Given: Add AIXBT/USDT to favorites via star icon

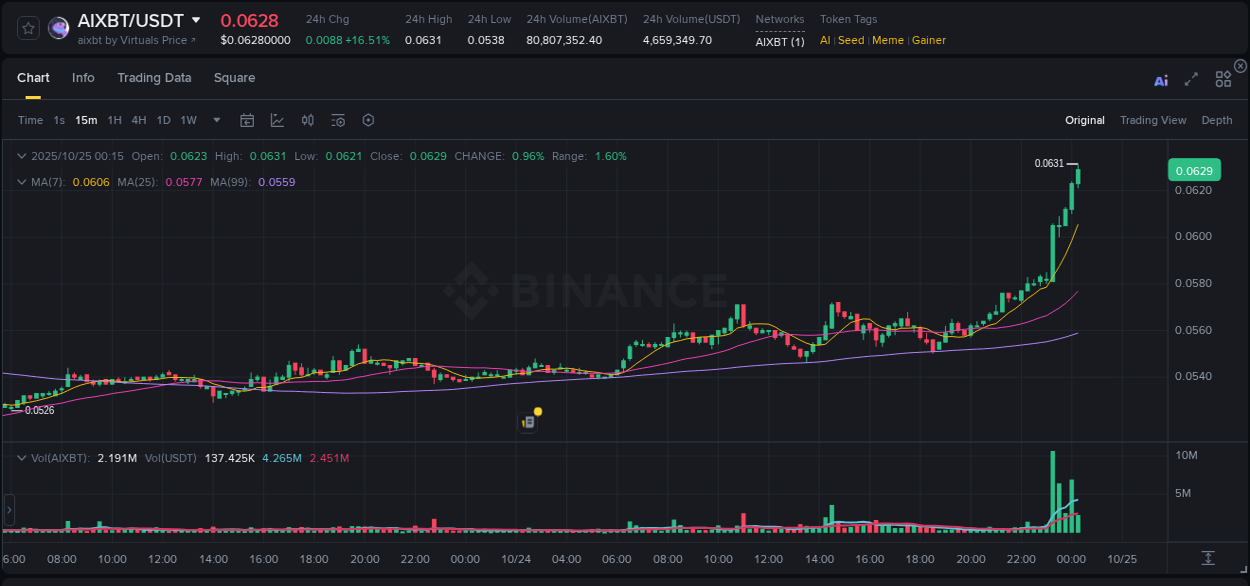Looking at the screenshot, I should (x=28, y=28).
